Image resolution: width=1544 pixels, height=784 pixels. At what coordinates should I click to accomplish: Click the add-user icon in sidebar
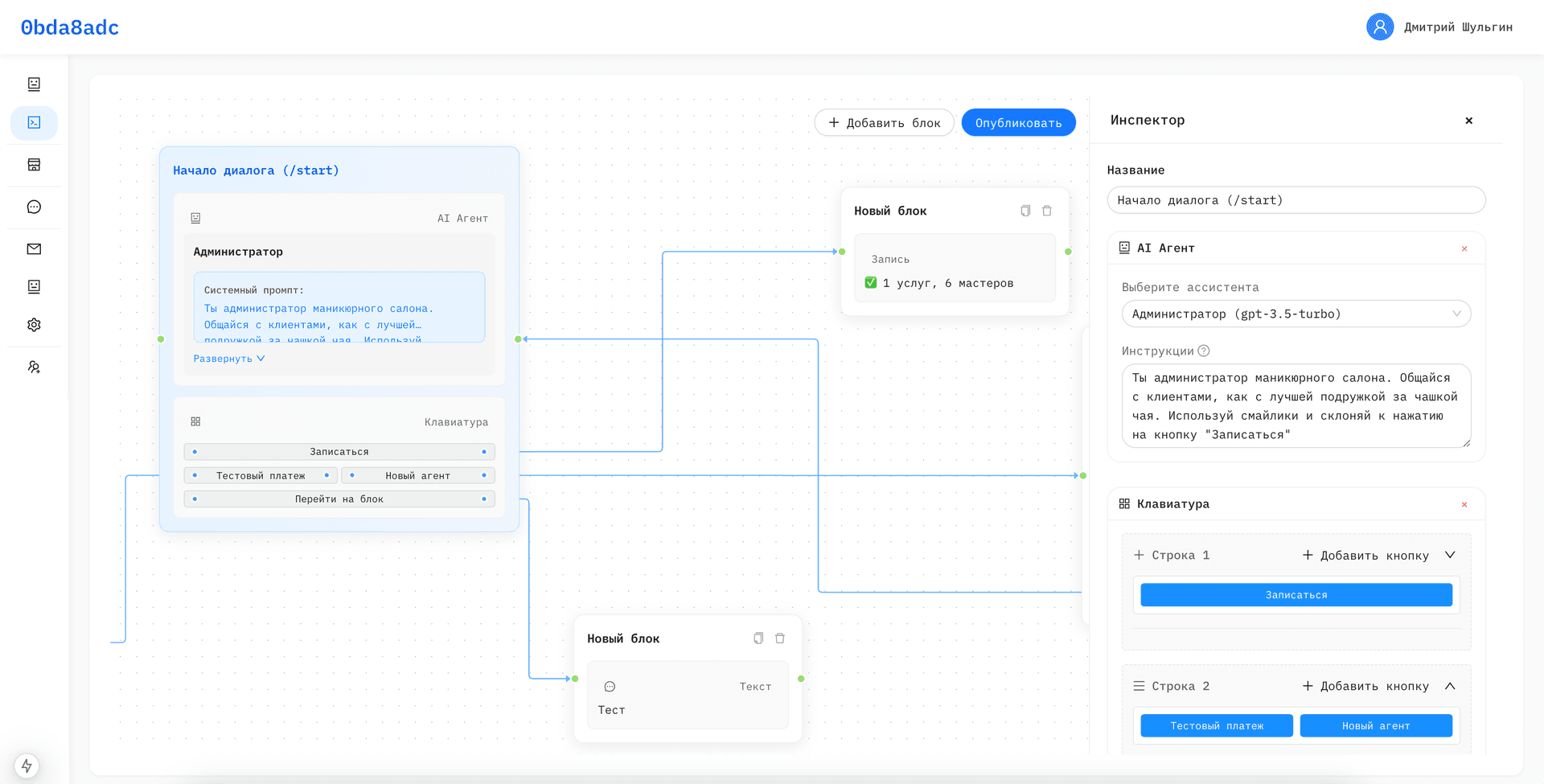pos(34,367)
